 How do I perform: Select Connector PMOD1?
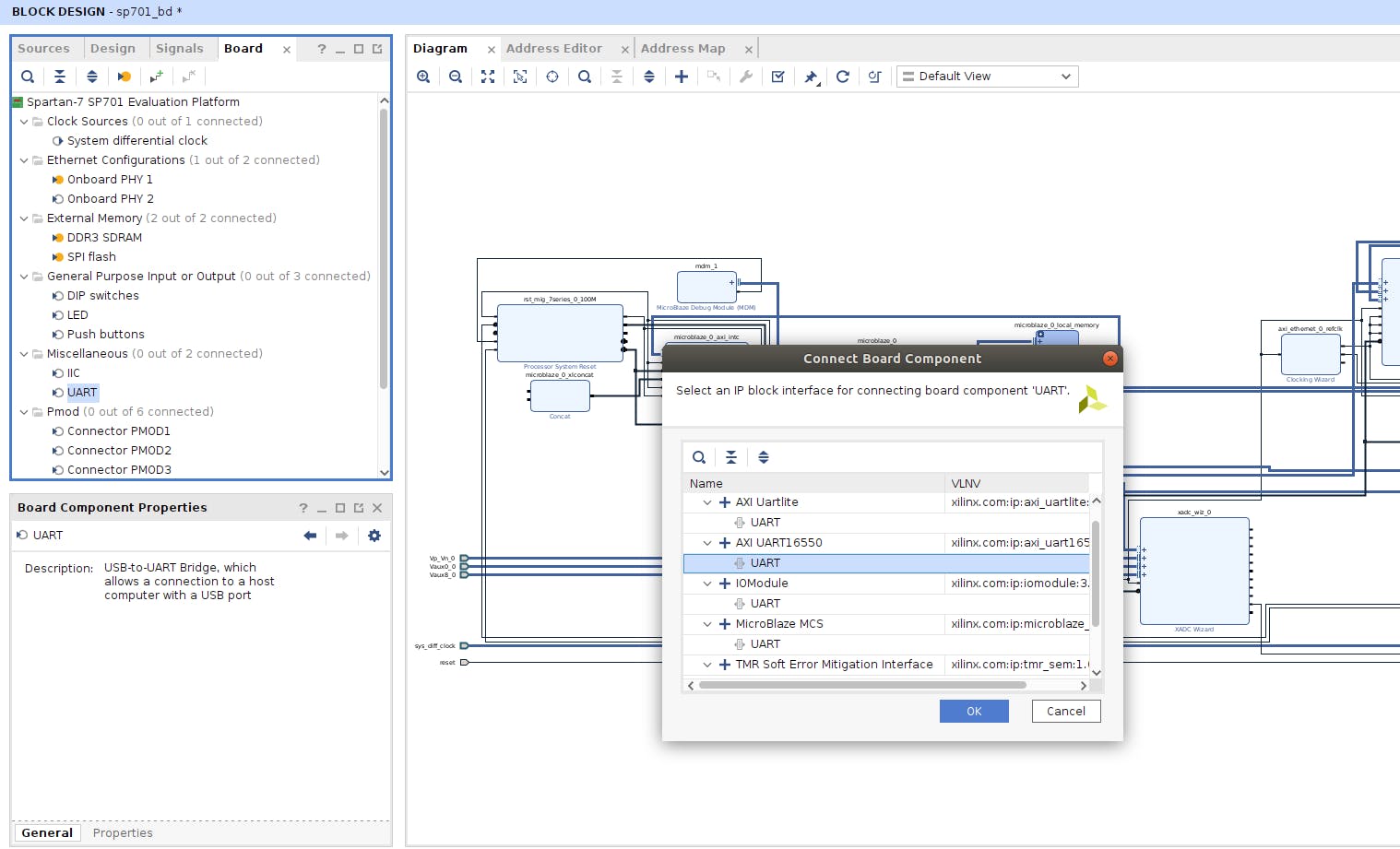pyautogui.click(x=119, y=431)
